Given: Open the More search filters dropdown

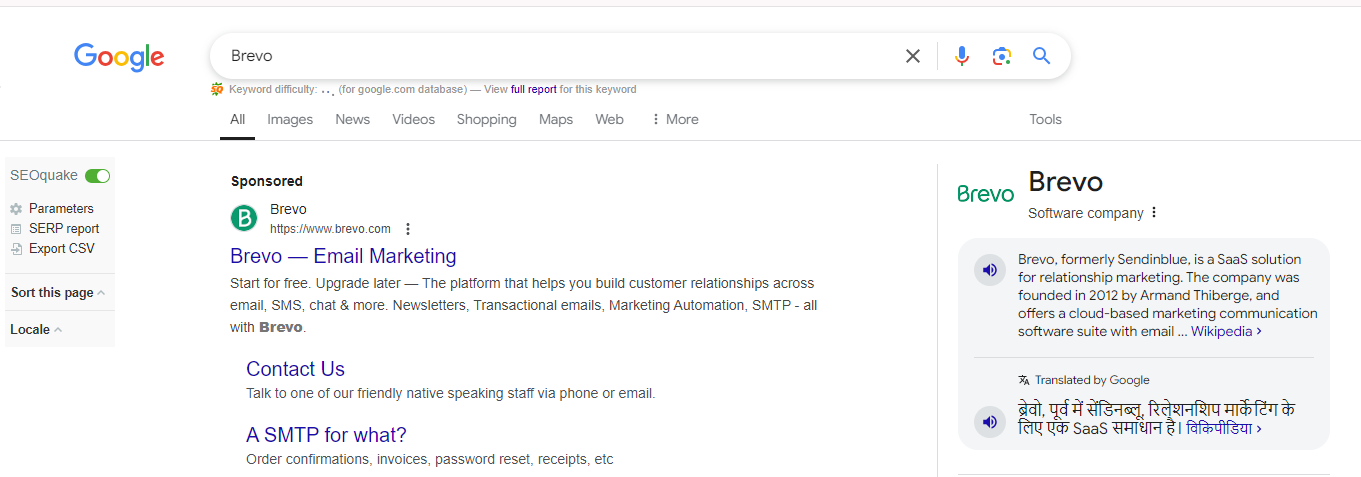Looking at the screenshot, I should tap(675, 119).
